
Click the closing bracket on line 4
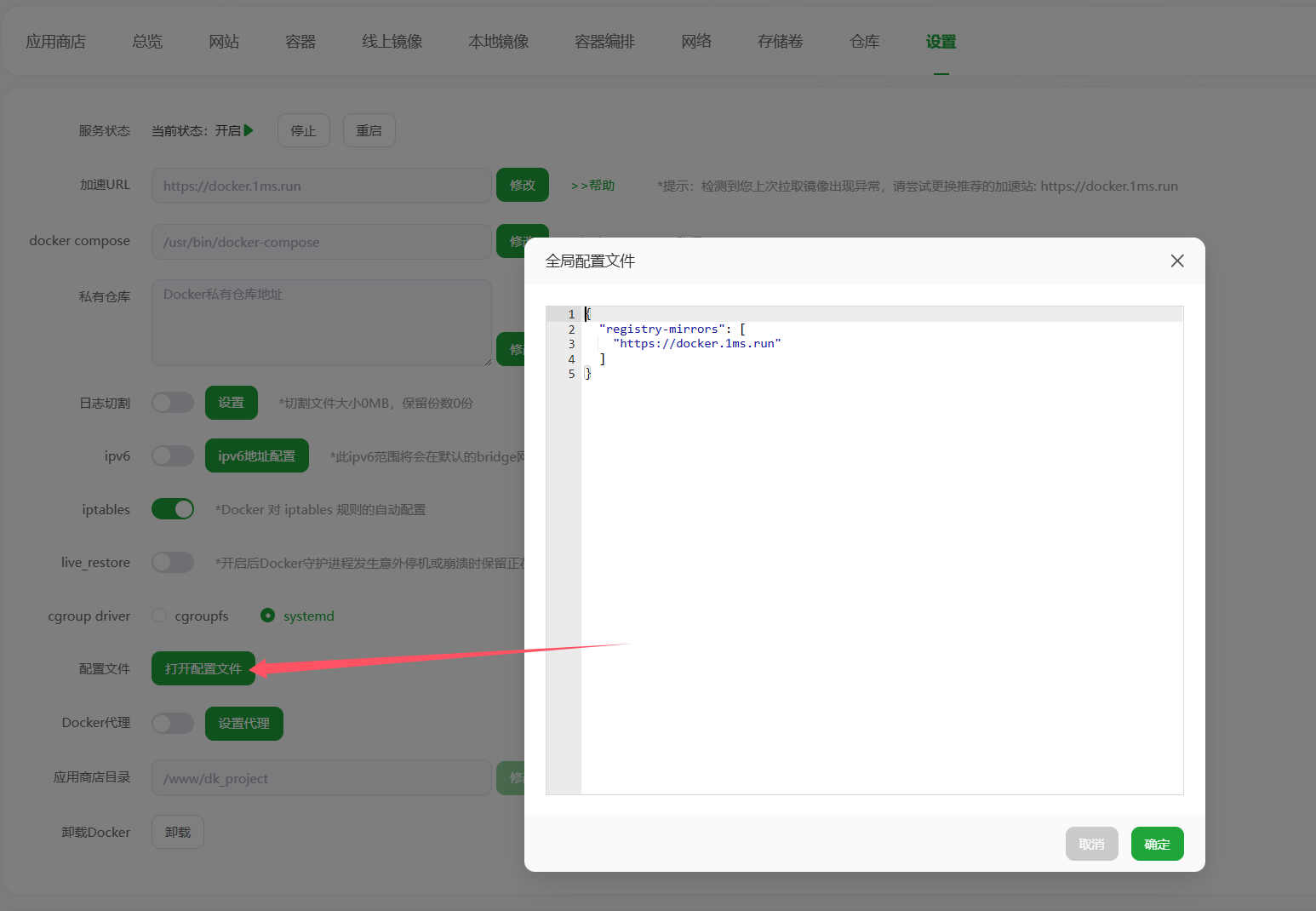[603, 359]
